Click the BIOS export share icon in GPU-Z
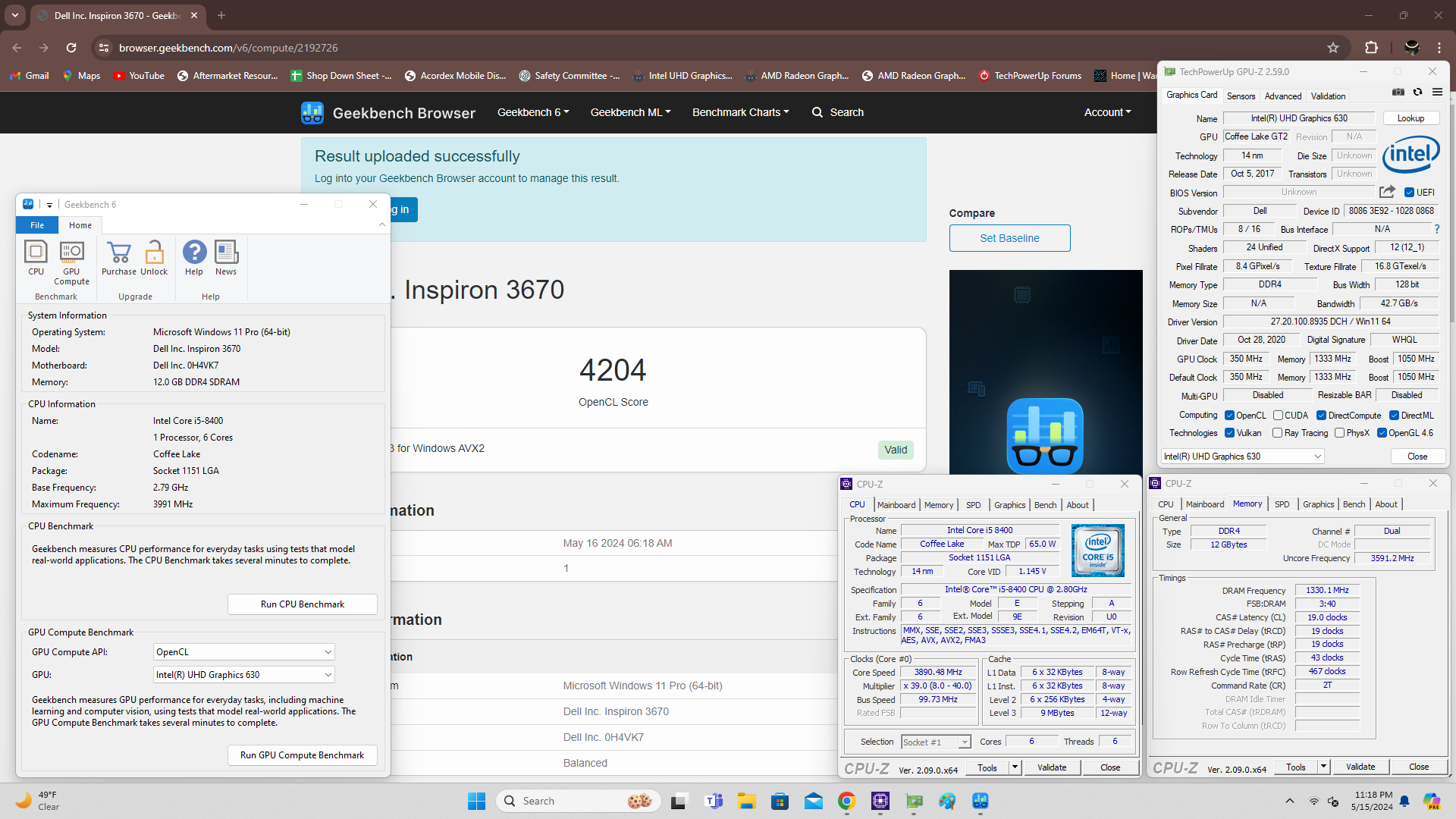The image size is (1456, 819). 1387,192
